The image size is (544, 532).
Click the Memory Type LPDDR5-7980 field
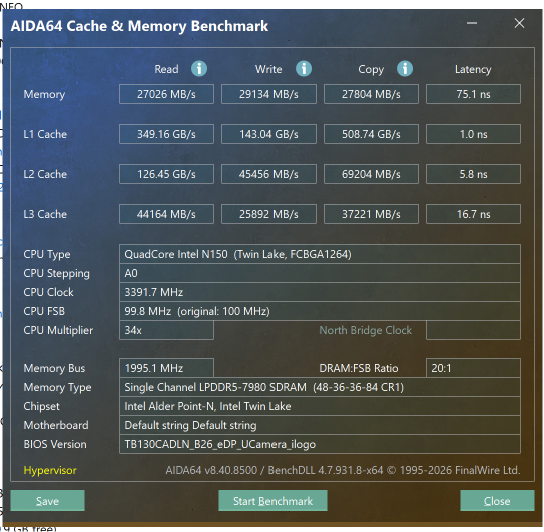click(320, 387)
